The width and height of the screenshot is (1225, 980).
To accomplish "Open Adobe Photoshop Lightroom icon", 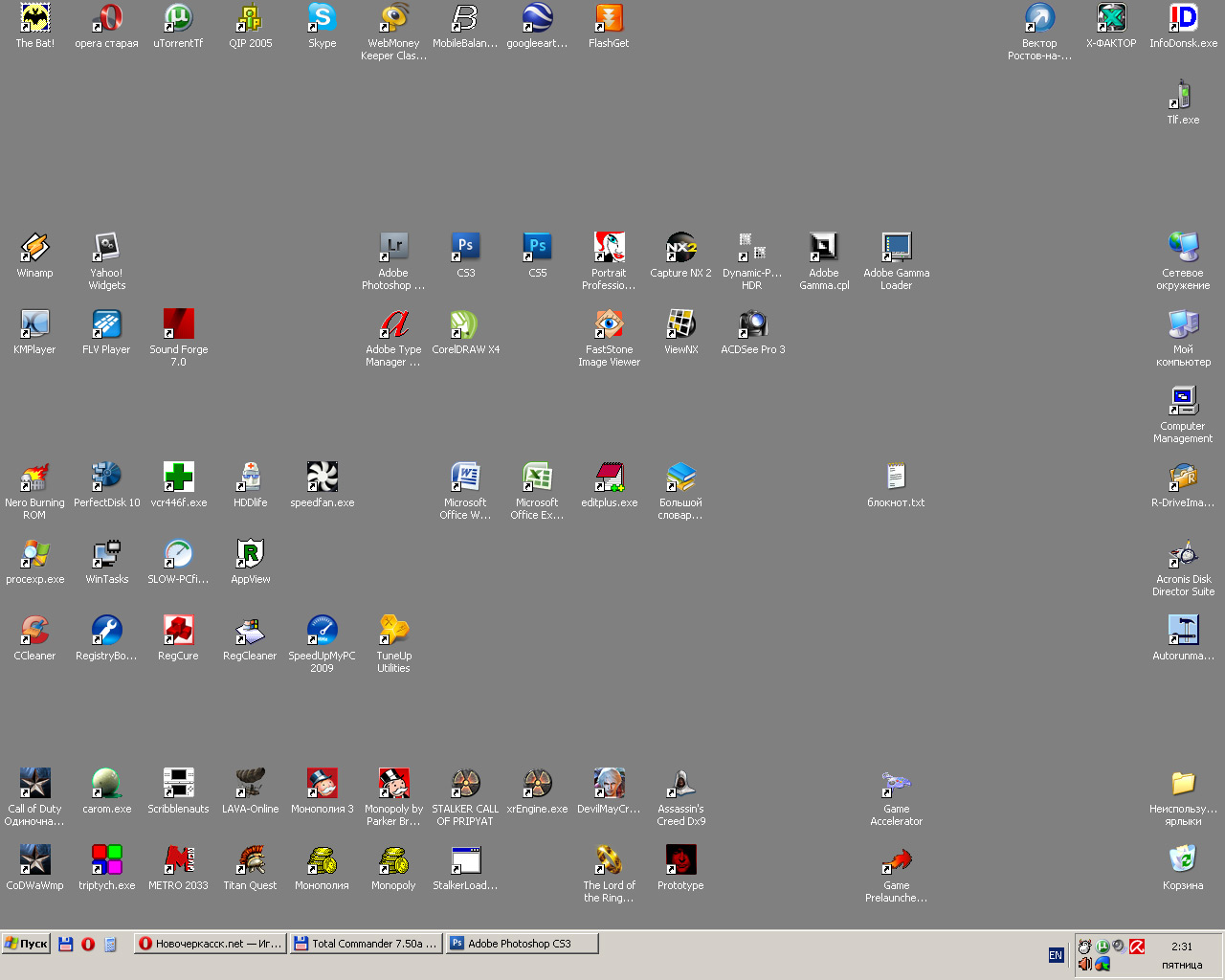I will (394, 247).
